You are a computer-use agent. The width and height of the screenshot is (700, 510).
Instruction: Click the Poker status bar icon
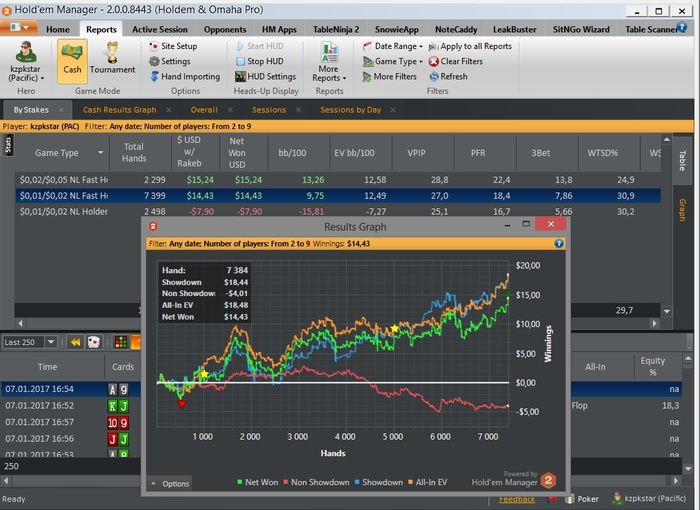click(582, 499)
